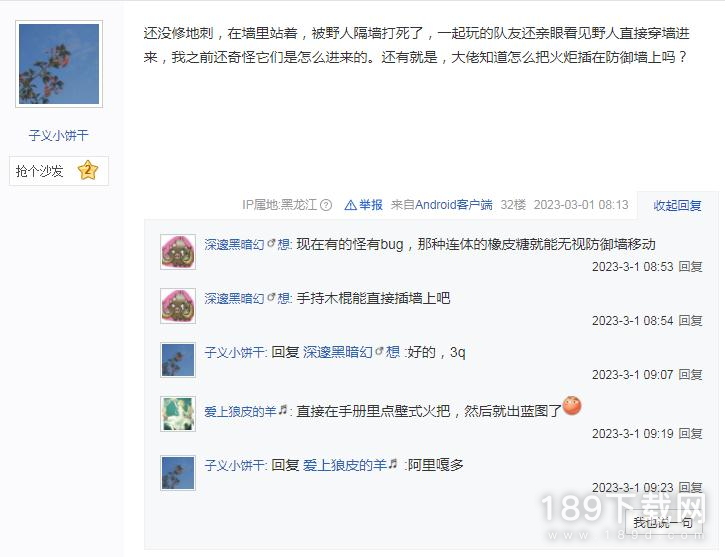725x557 pixels.
Task: Reply to the 08:53 comment
Action: pyautogui.click(x=690, y=267)
